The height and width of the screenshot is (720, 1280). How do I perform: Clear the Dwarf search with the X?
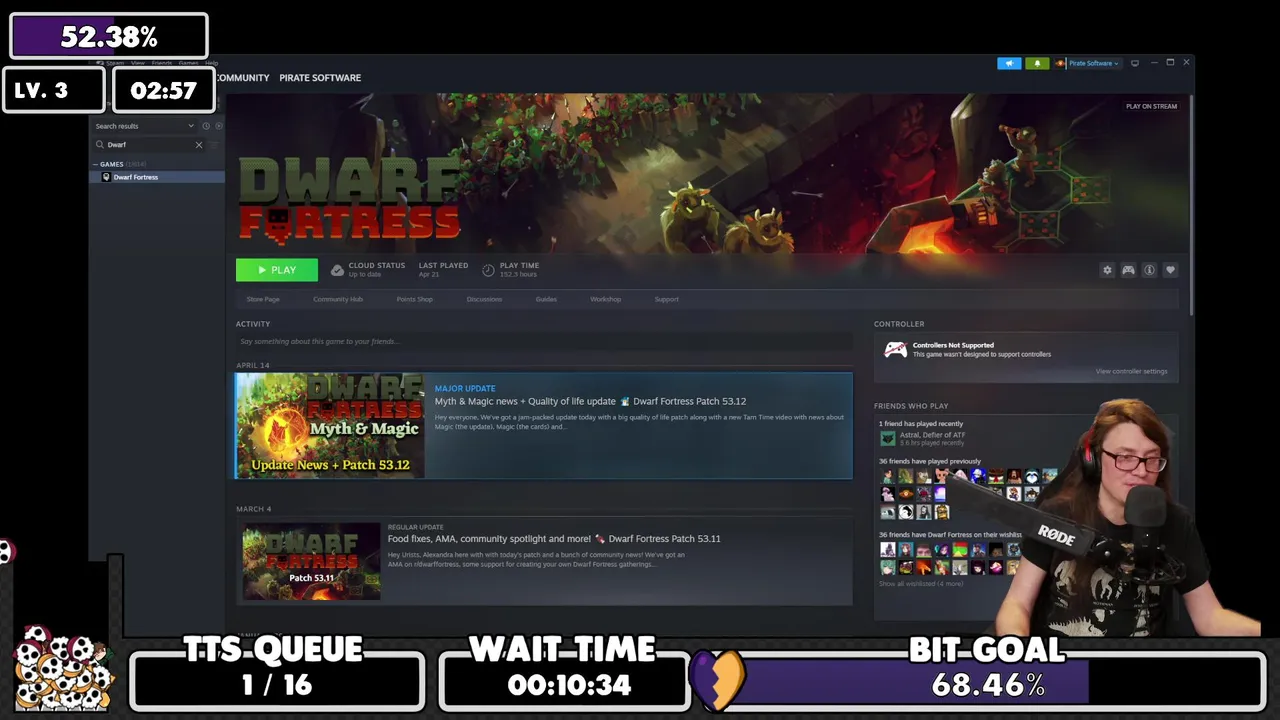coord(199,145)
